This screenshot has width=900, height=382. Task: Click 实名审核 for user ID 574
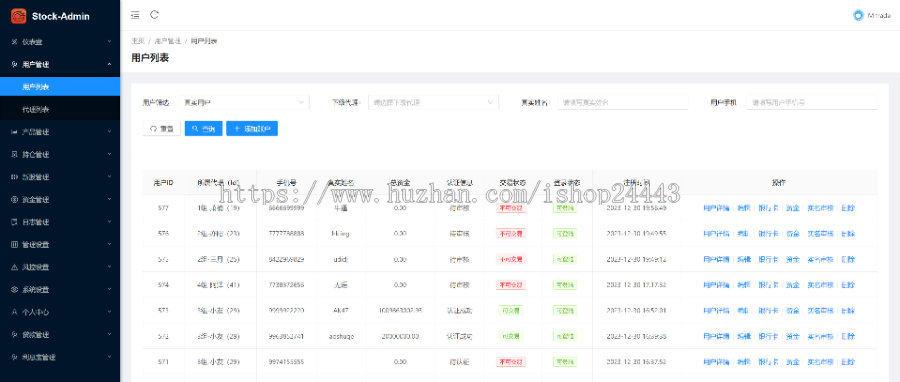pyautogui.click(x=820, y=284)
